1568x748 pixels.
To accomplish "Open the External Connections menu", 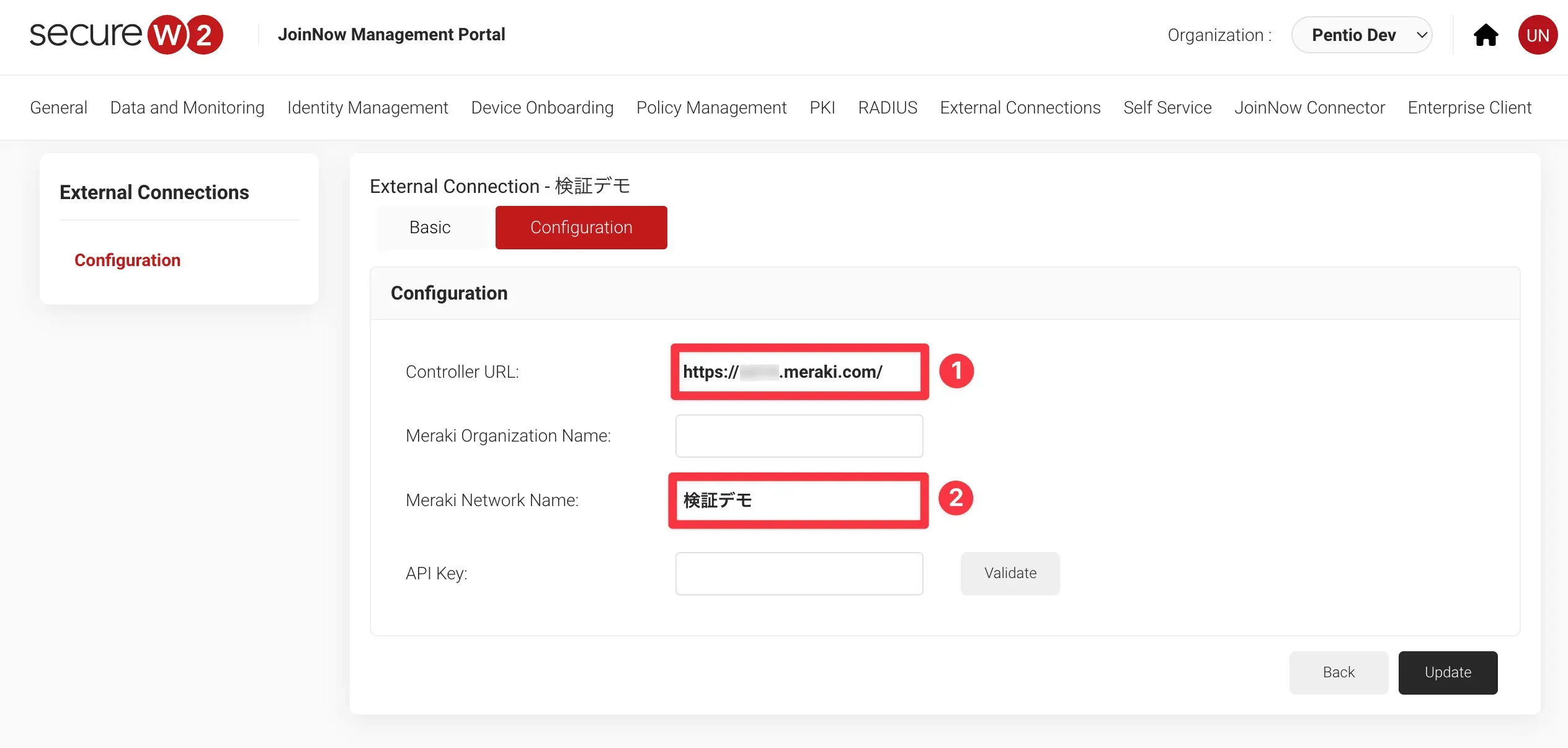I will pyautogui.click(x=1020, y=108).
